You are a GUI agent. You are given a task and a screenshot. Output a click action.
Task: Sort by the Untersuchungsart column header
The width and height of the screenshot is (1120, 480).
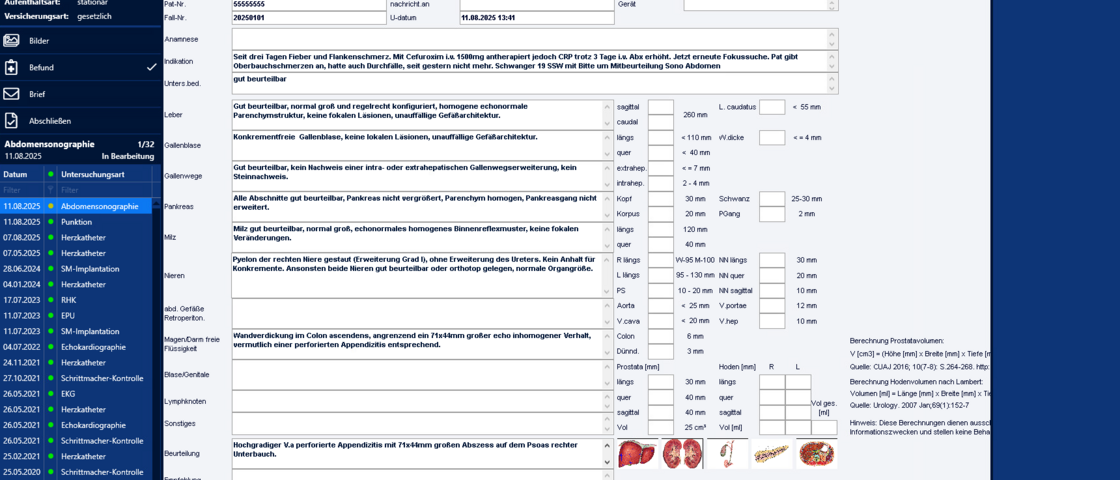click(104, 174)
